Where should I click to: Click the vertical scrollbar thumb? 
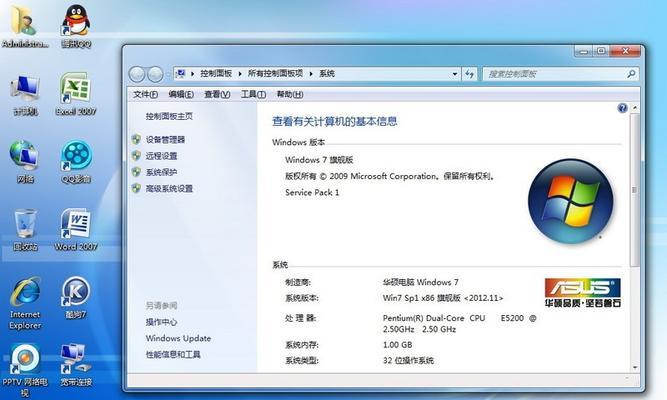pyautogui.click(x=634, y=190)
